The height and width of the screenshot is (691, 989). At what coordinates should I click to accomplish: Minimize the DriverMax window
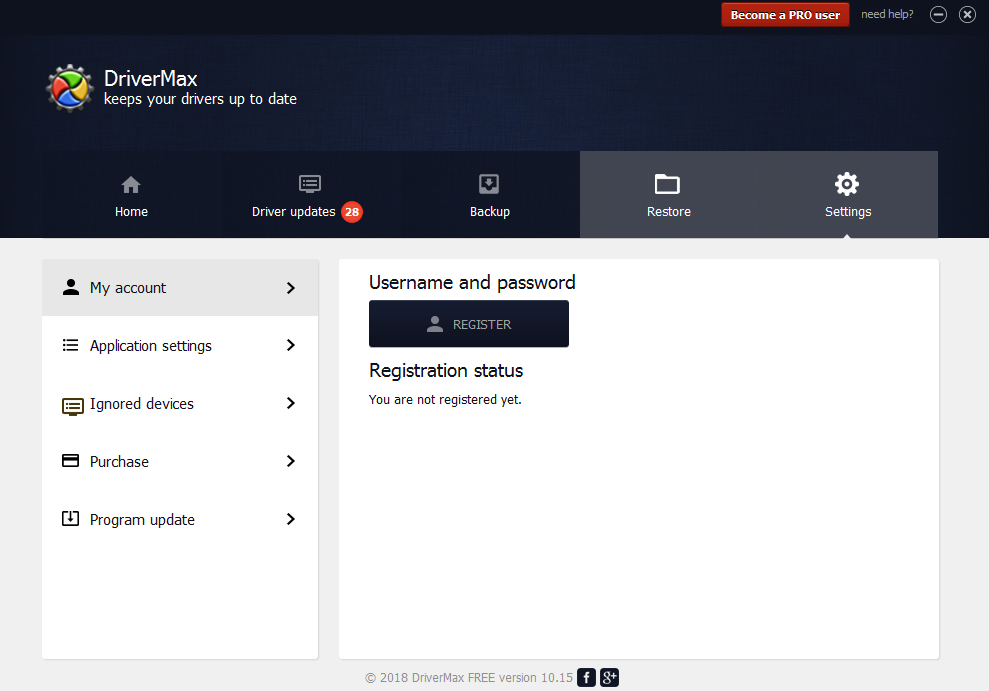(x=938, y=15)
